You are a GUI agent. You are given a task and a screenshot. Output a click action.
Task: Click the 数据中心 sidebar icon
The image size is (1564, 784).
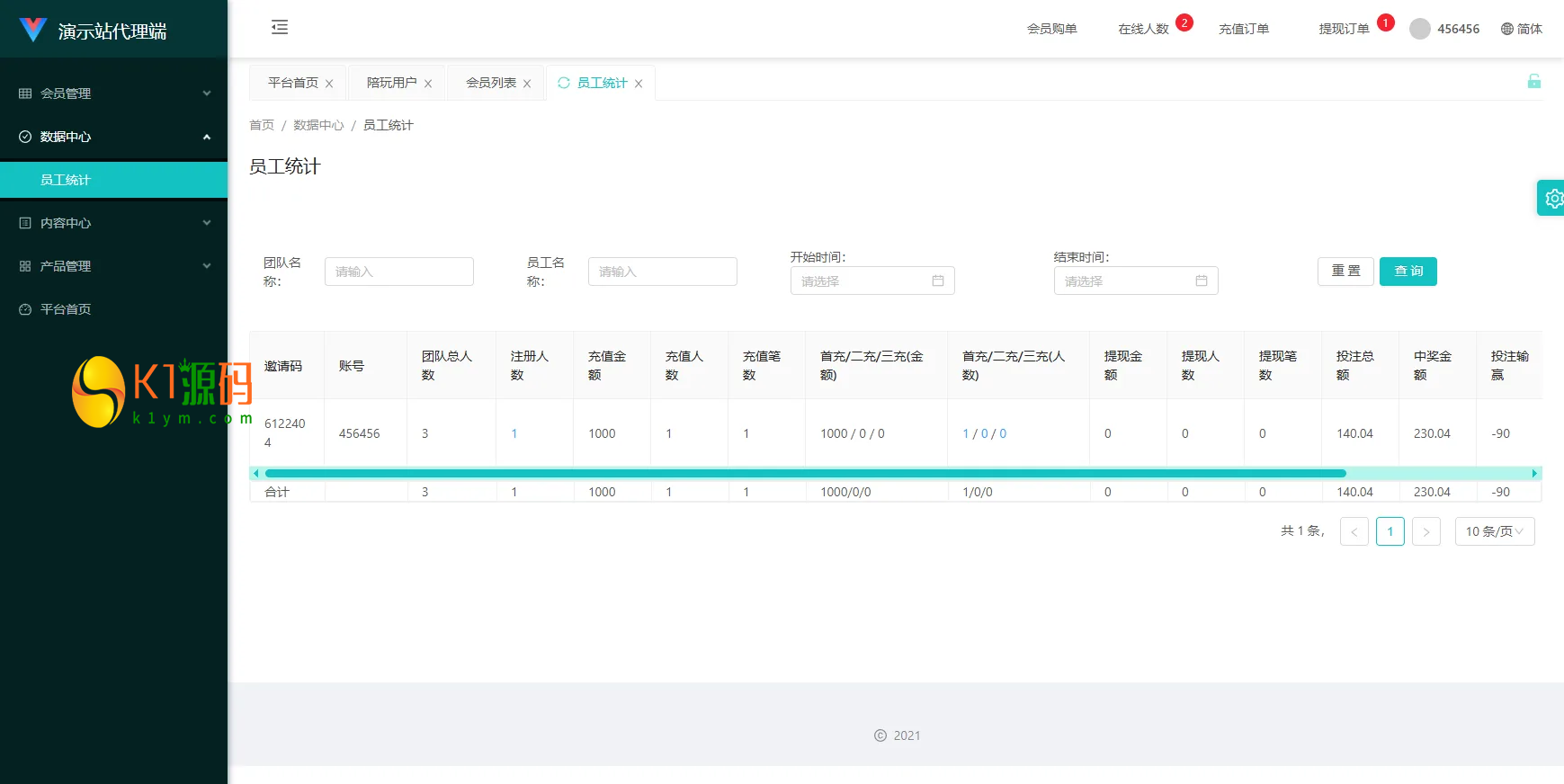25,137
